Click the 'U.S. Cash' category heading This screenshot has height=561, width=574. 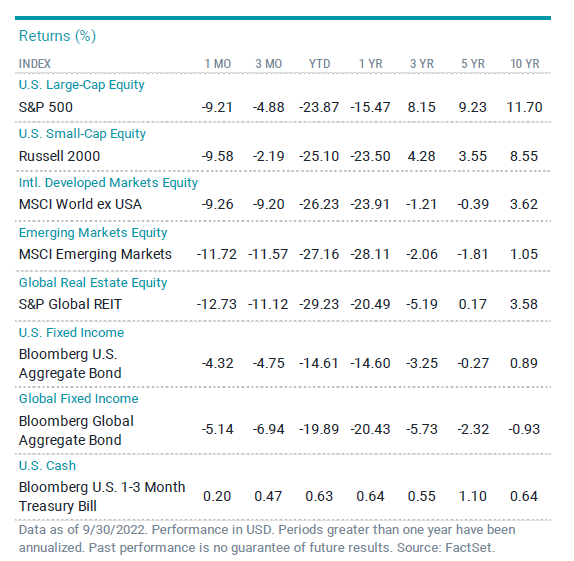[x=47, y=465]
